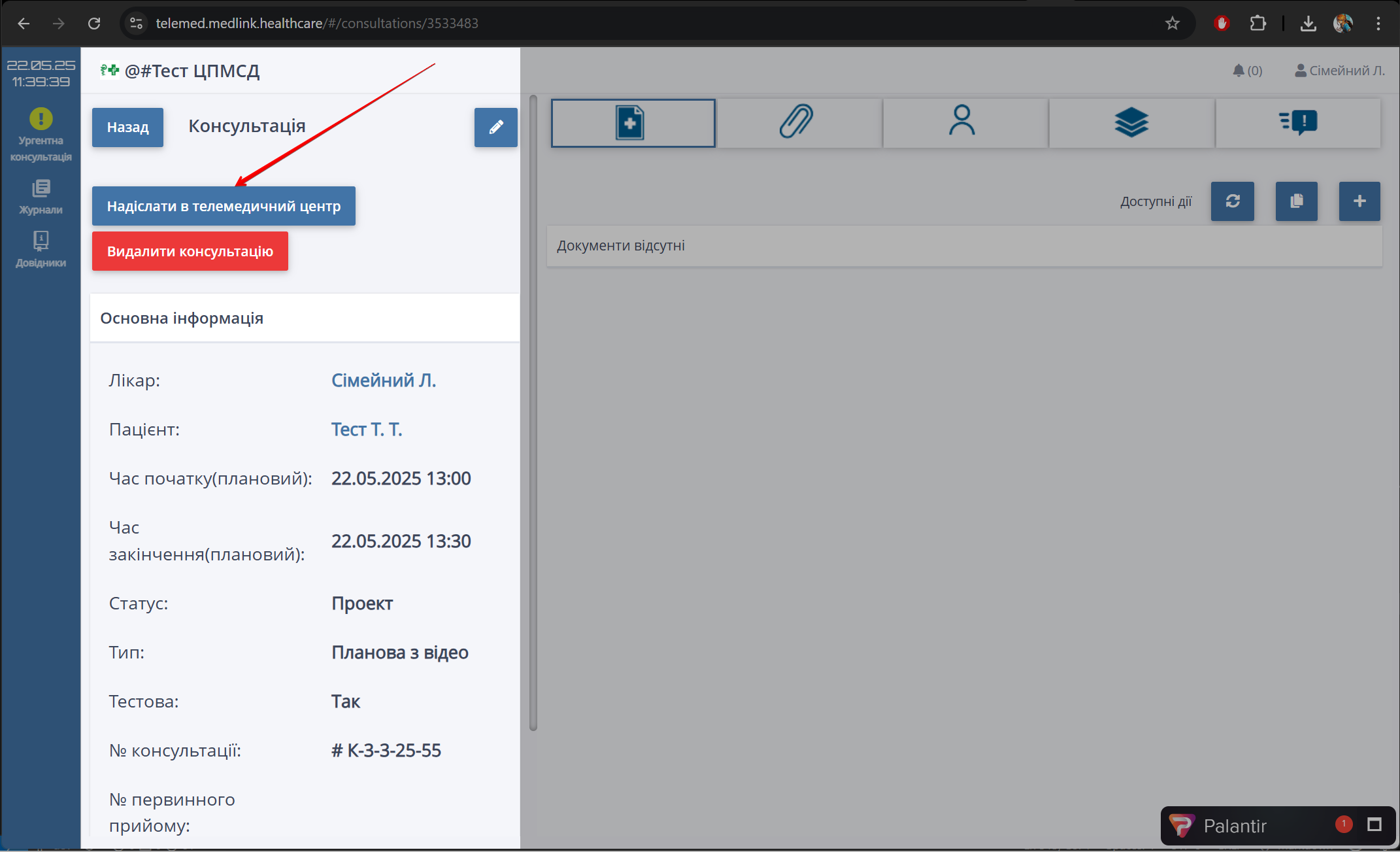This screenshot has width=1400, height=852.
Task: Click Надіслати в телемедичний центр button
Action: (224, 206)
